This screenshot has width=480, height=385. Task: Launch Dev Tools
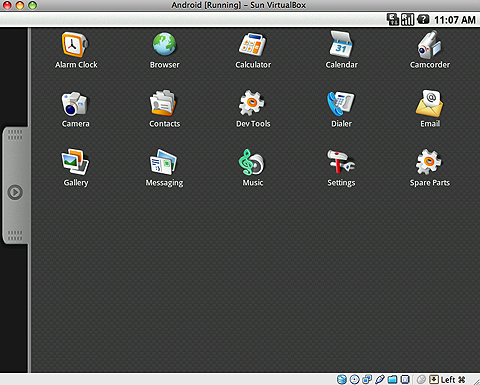pos(253,109)
